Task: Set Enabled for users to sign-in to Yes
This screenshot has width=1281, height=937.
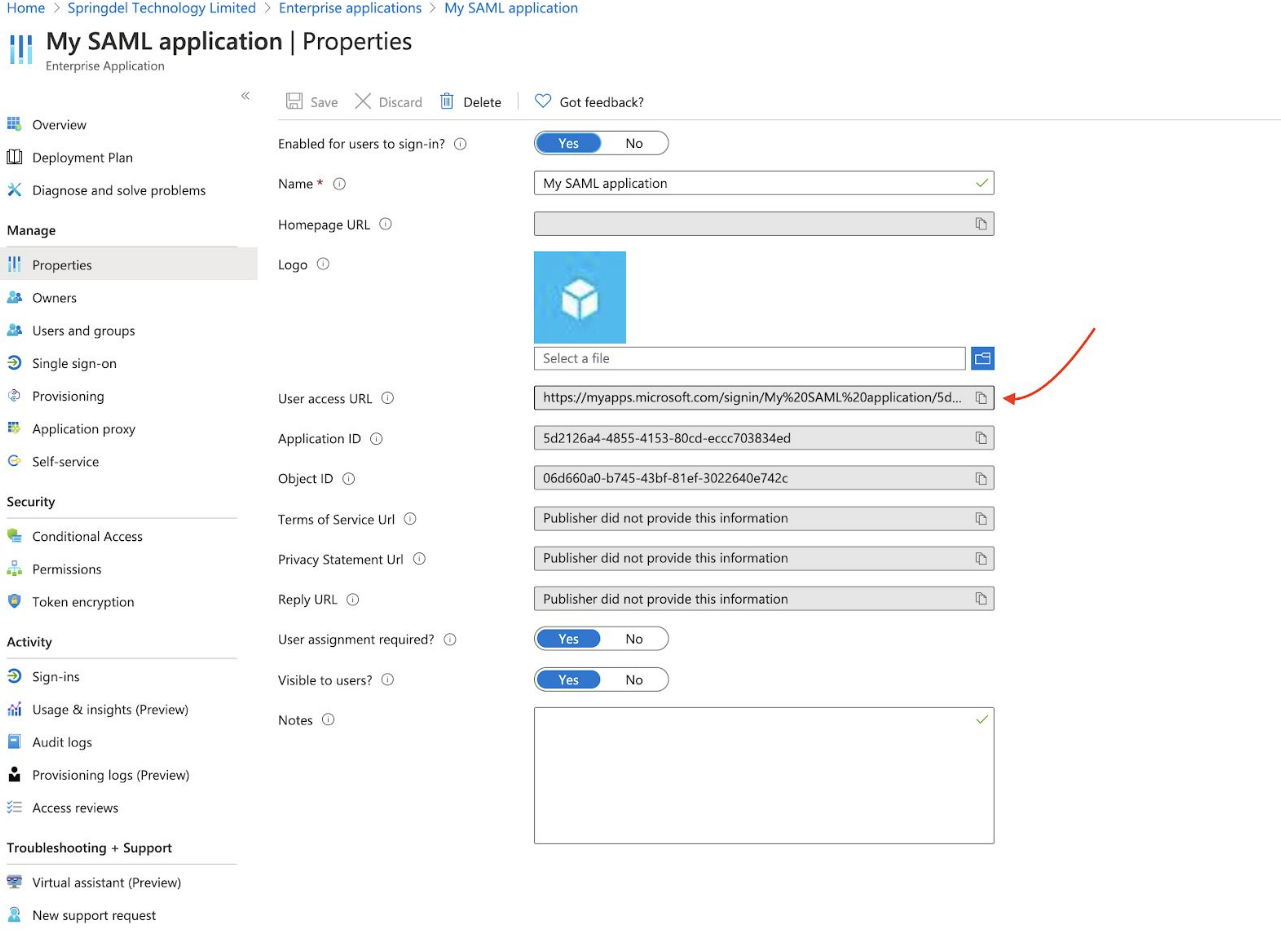Action: point(569,143)
